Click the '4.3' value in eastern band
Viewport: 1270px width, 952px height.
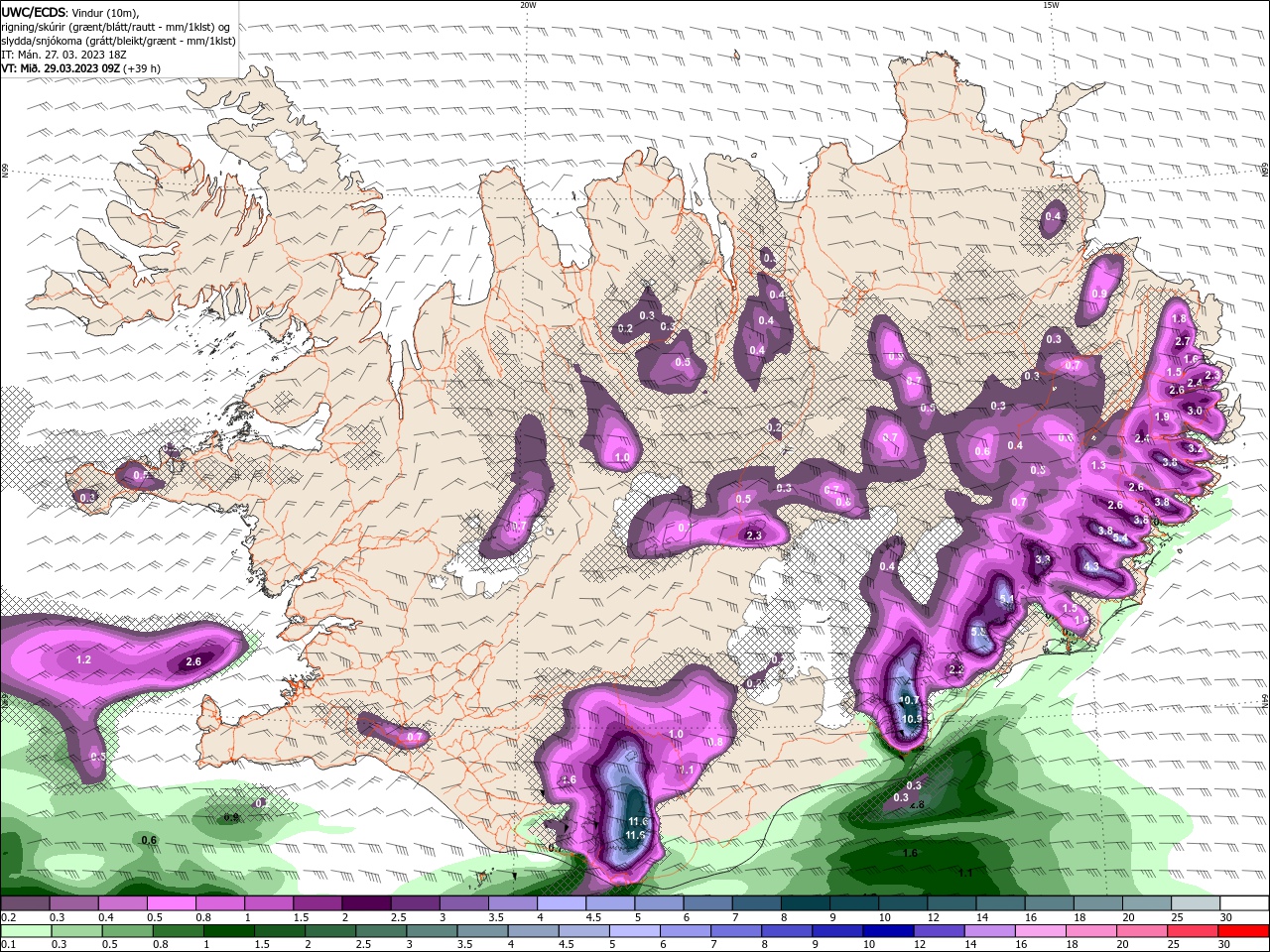pyautogui.click(x=1091, y=566)
